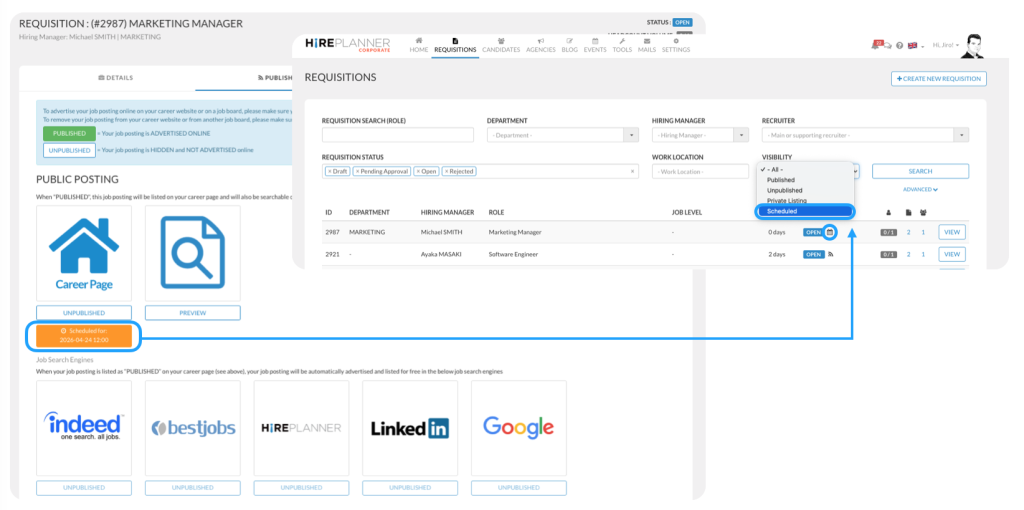Expand the Advanced search link
Screen dimensions: 1024x510
coord(920,189)
